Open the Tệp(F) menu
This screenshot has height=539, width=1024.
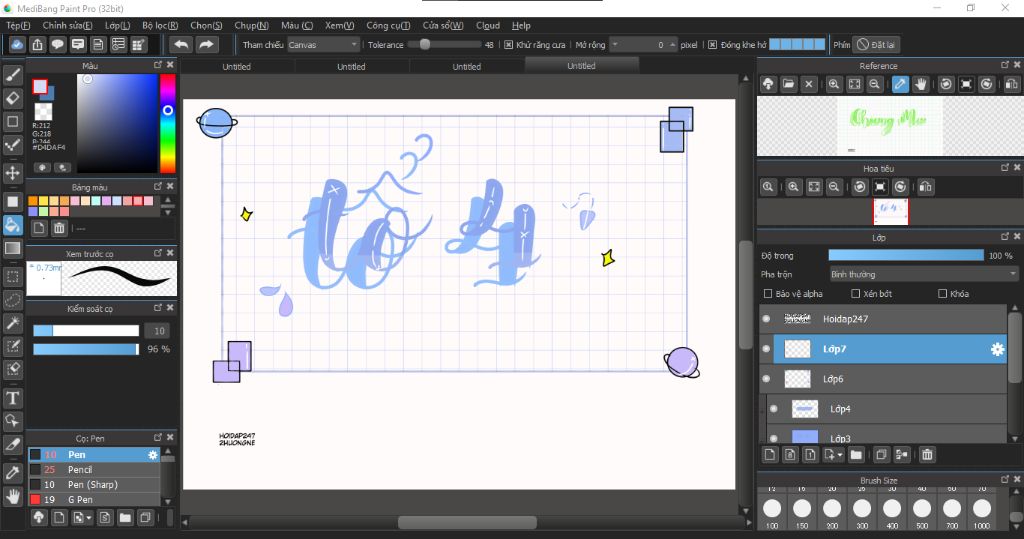coord(18,25)
